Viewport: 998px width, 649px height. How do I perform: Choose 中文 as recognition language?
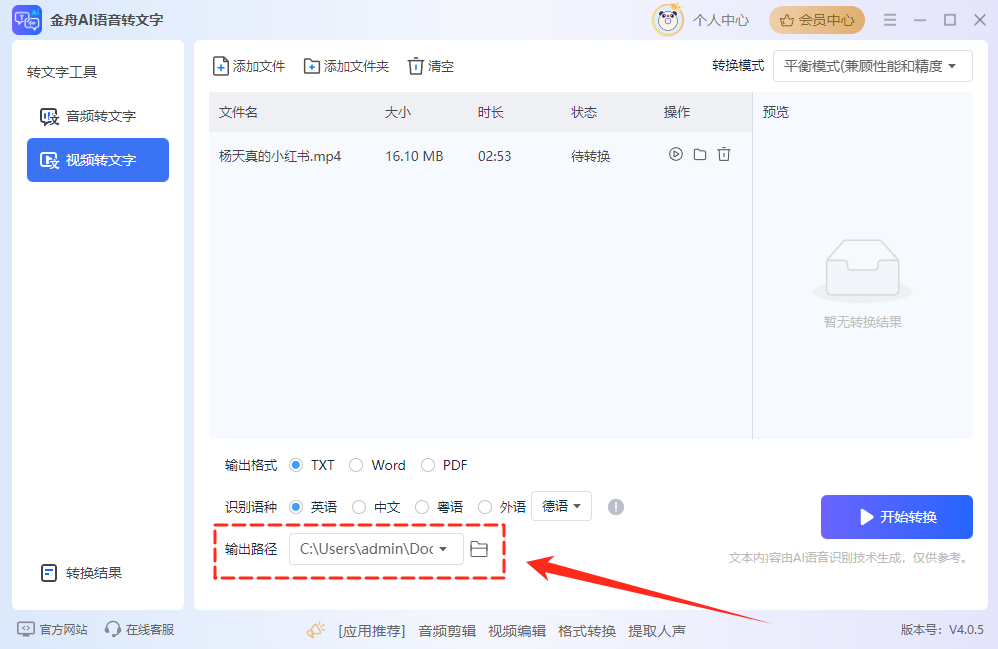pos(359,507)
